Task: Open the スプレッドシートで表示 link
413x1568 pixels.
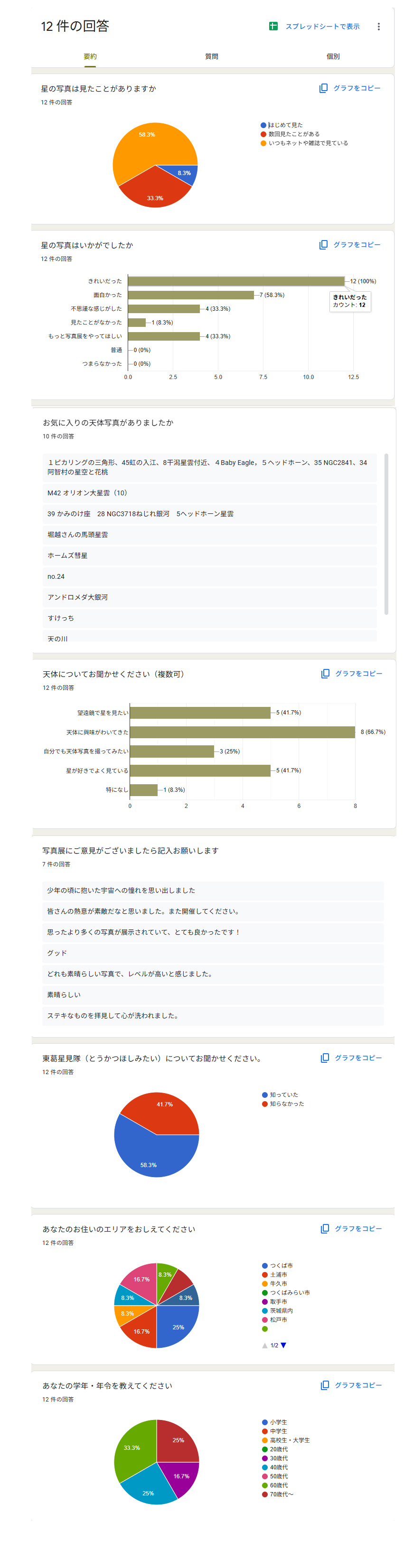Action: pos(322,27)
